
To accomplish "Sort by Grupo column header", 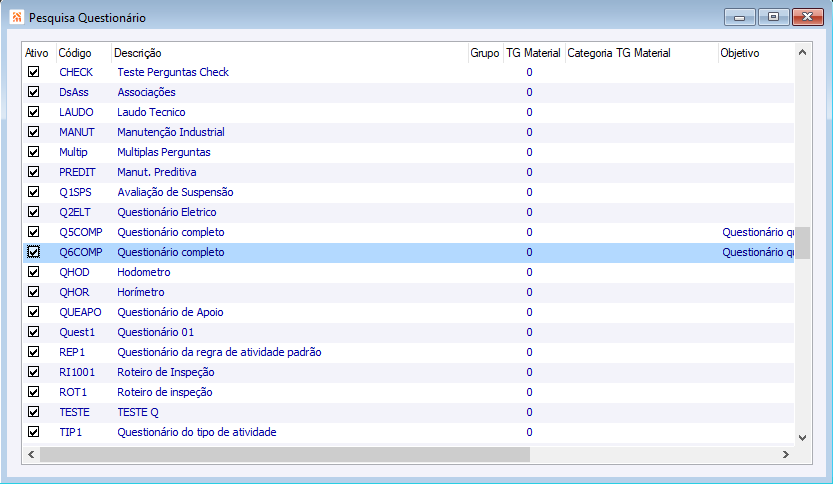I will pos(484,53).
